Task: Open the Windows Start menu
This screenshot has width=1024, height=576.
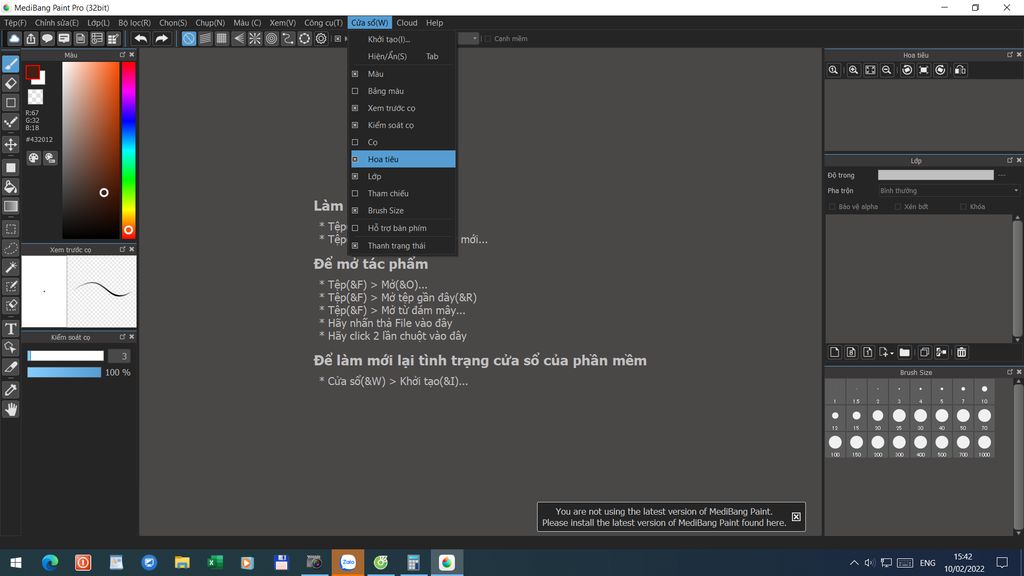Action: [x=16, y=562]
